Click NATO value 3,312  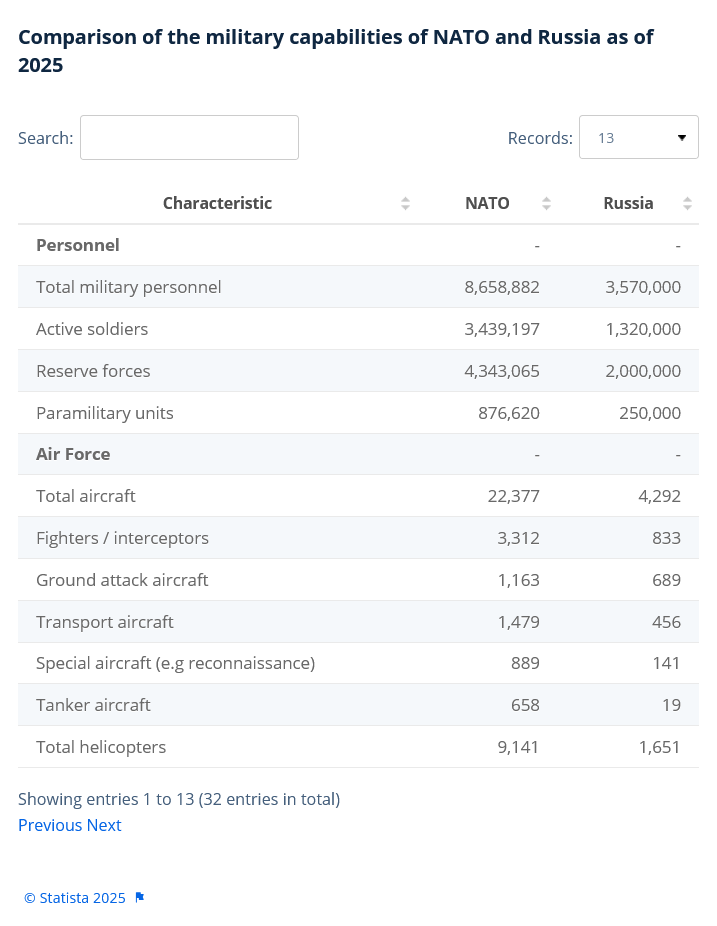point(519,538)
